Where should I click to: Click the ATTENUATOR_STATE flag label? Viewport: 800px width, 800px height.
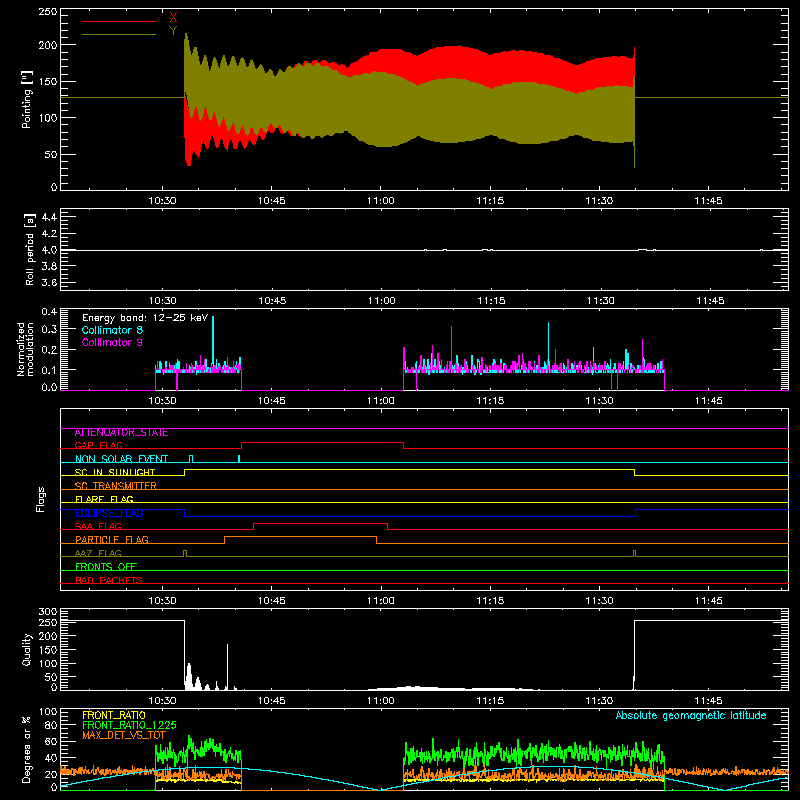pos(121,433)
